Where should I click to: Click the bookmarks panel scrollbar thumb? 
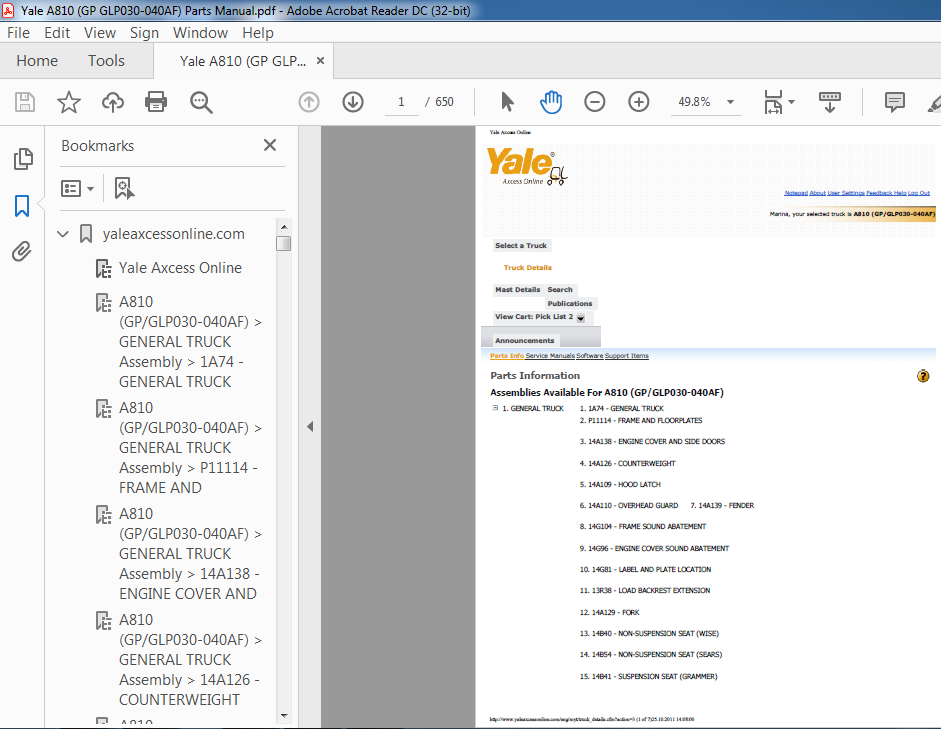(284, 244)
